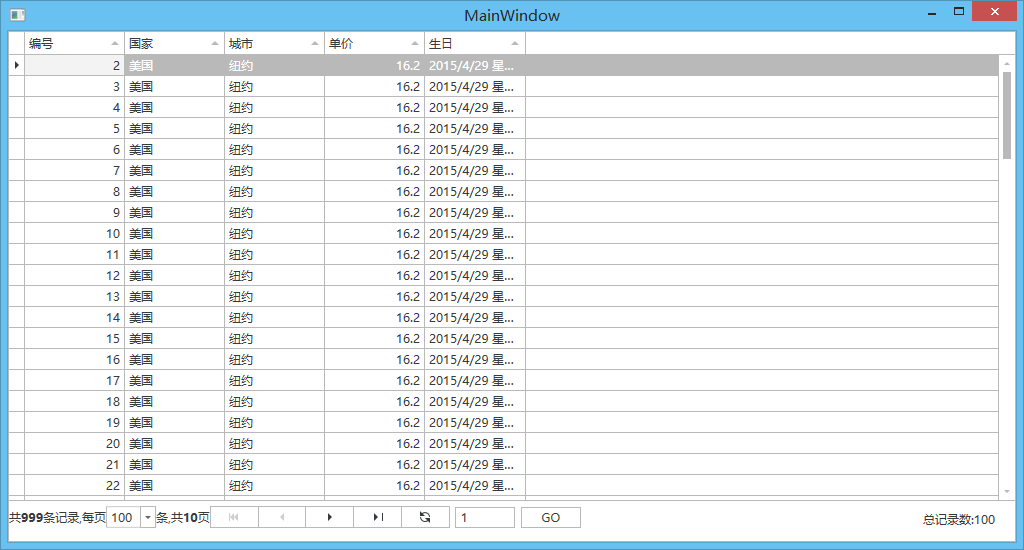
Task: Select the 生日 cell in row 19
Action: [x=475, y=422]
